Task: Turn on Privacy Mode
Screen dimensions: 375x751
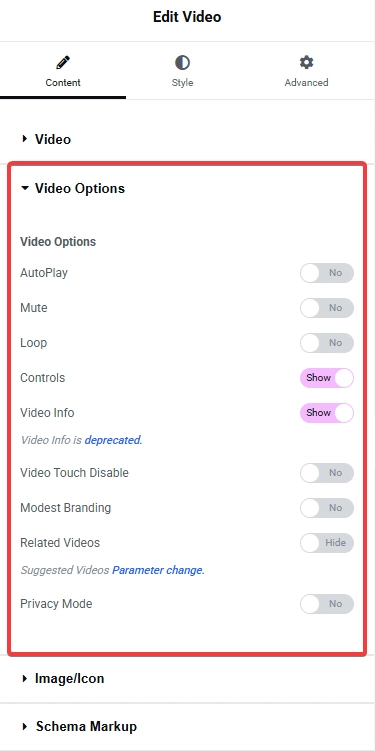Action: (327, 604)
